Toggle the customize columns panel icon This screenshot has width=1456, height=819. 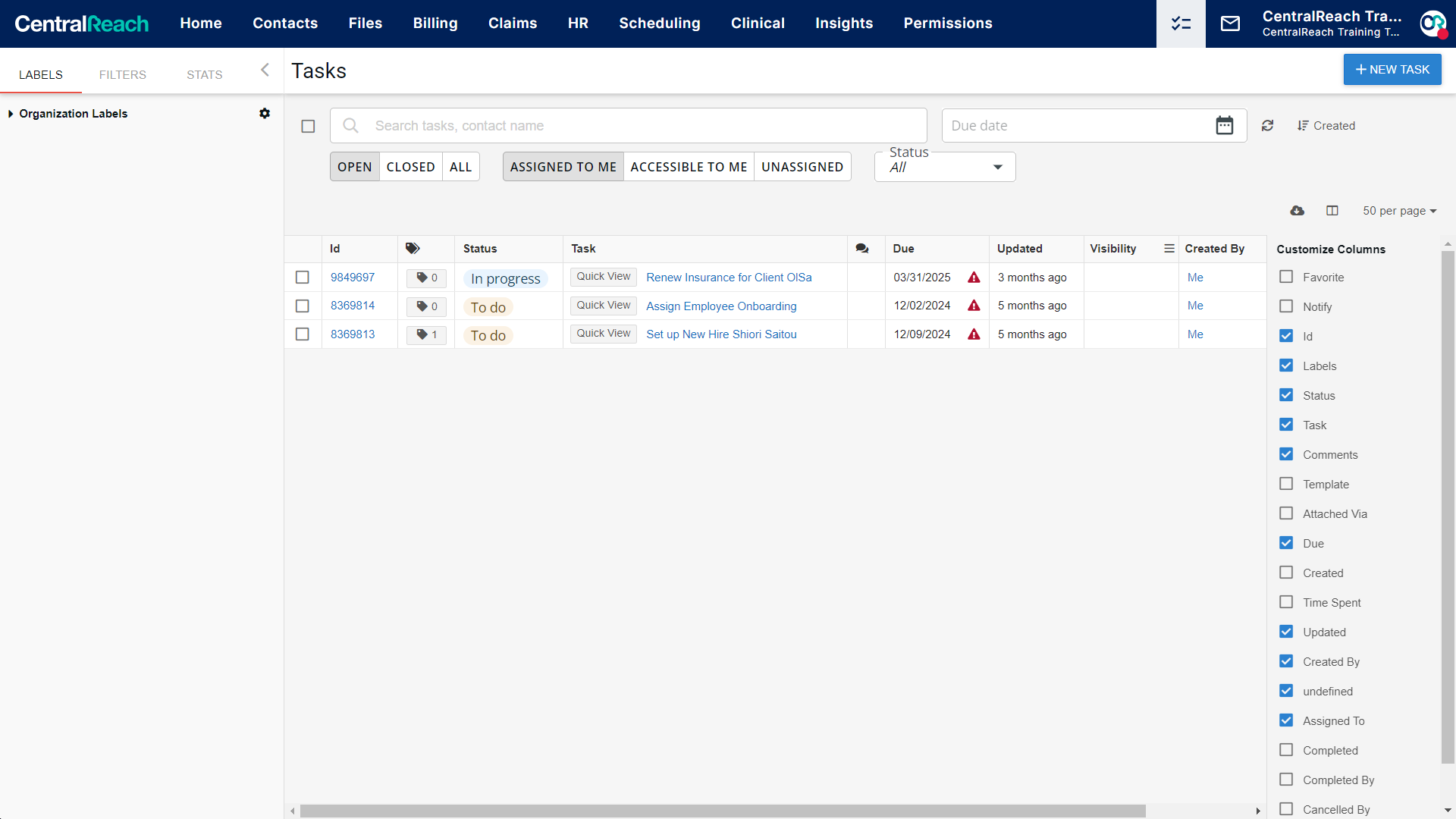click(x=1332, y=211)
